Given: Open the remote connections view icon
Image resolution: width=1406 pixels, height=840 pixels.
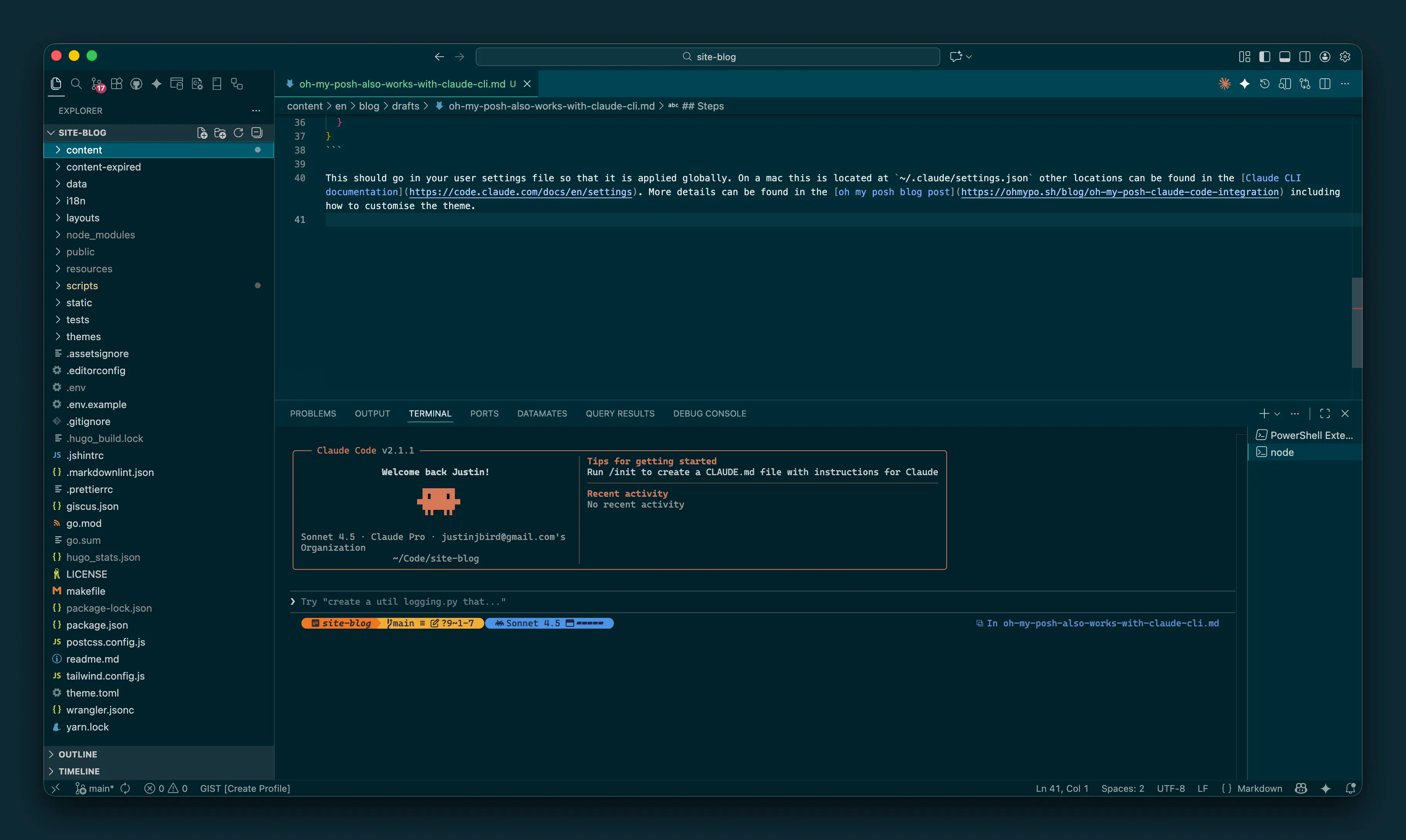Looking at the screenshot, I should pyautogui.click(x=237, y=84).
